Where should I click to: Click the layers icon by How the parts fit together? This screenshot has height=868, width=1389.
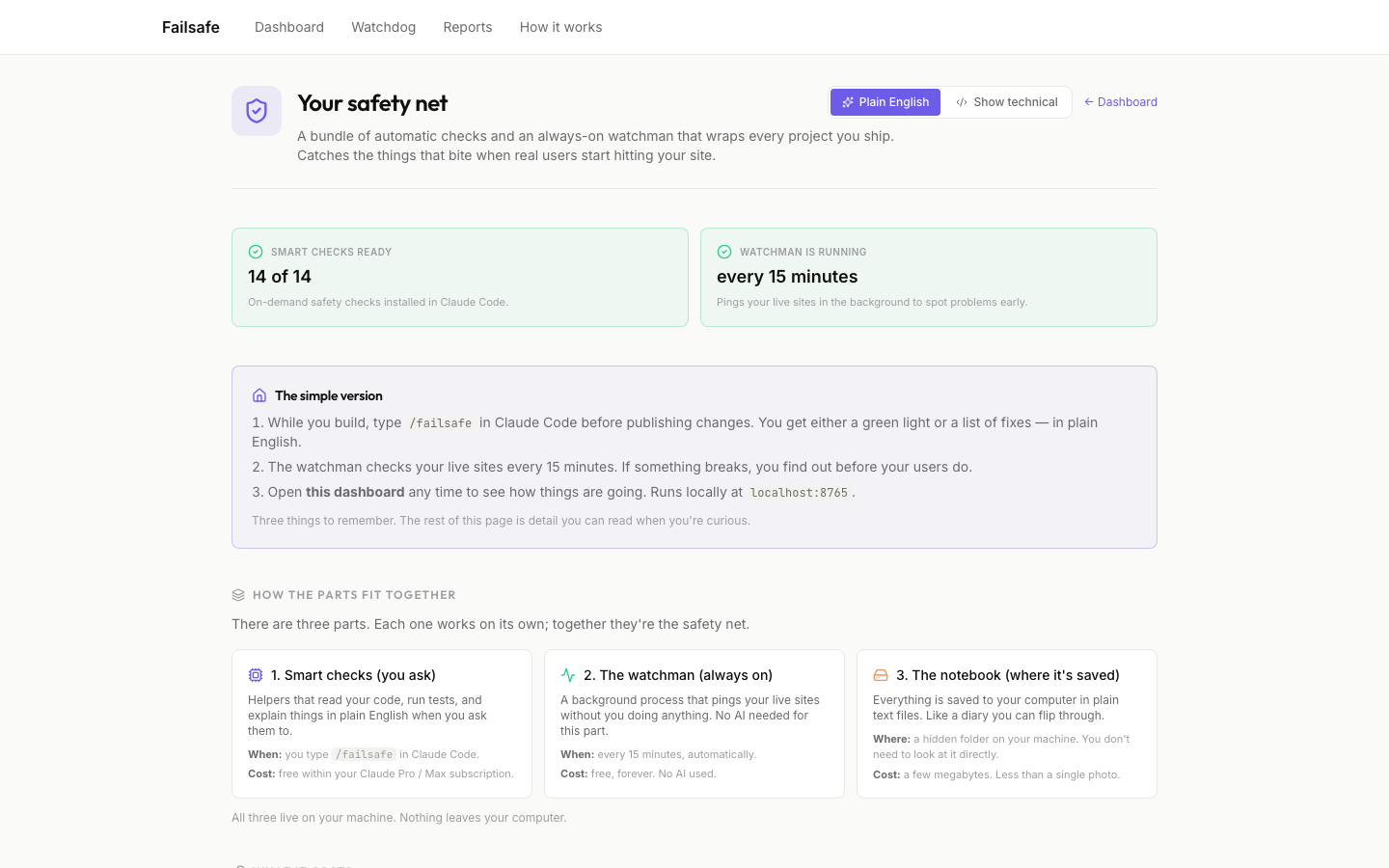[238, 595]
